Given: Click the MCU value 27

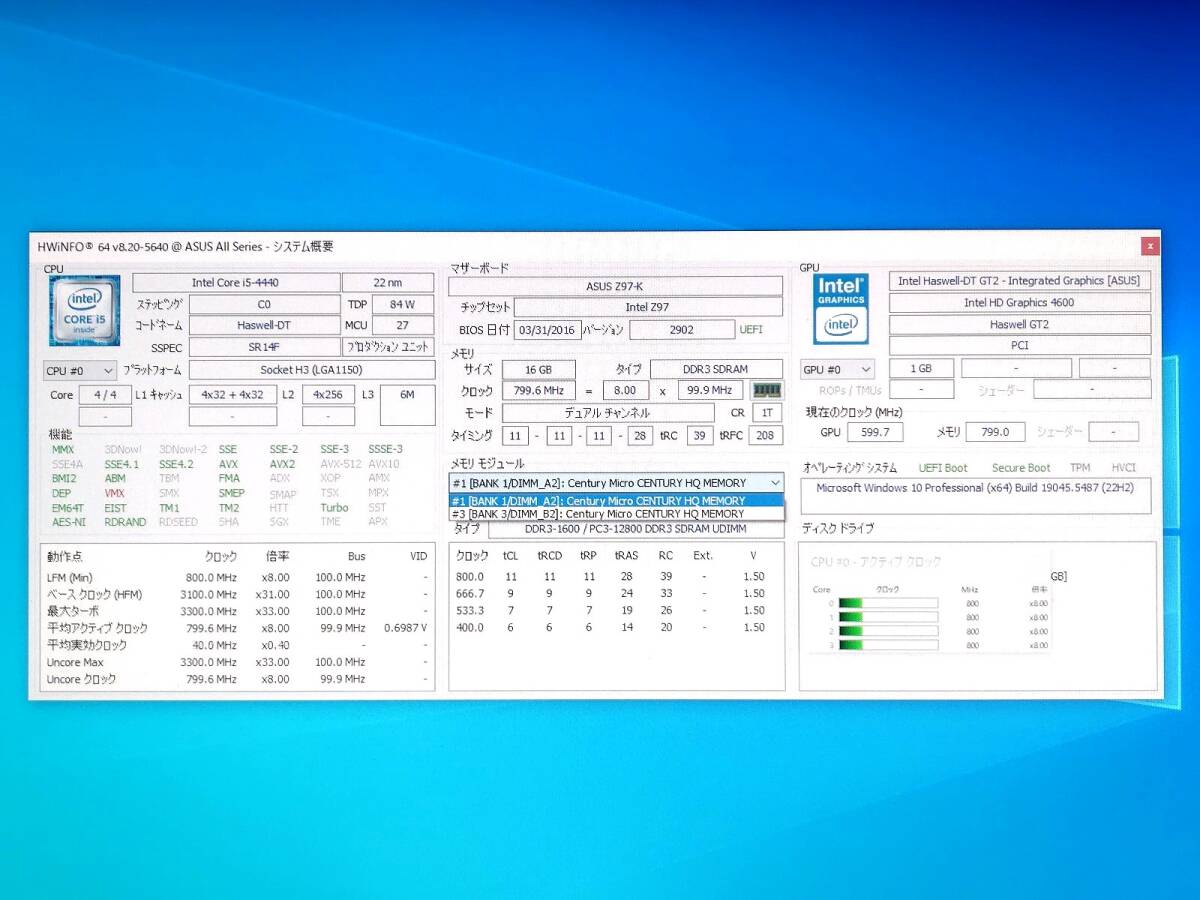Looking at the screenshot, I should (x=404, y=326).
